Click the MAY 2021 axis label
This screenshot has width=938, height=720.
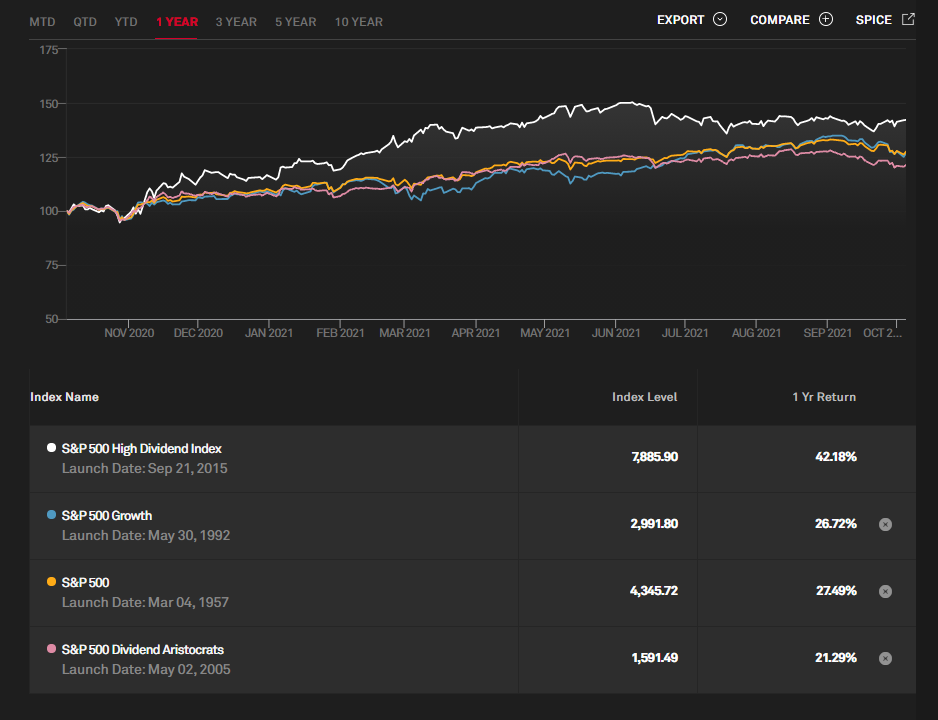pos(544,333)
